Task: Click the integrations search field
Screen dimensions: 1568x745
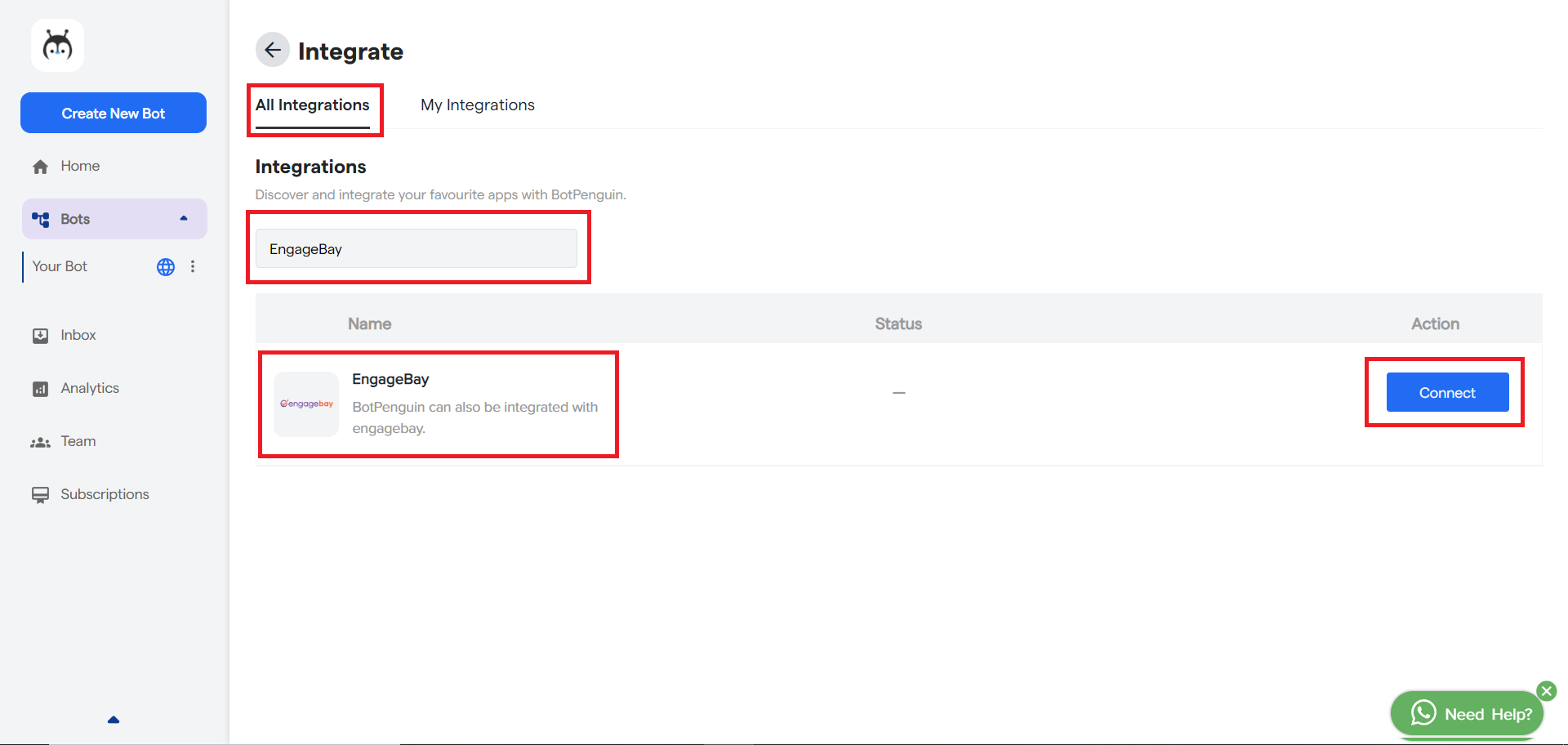Action: [x=416, y=249]
